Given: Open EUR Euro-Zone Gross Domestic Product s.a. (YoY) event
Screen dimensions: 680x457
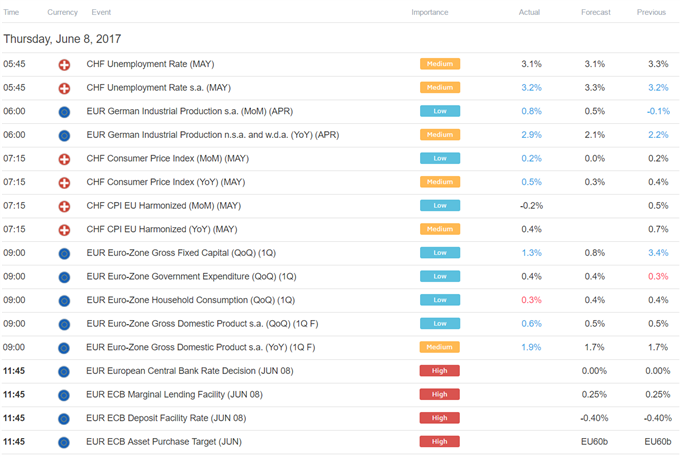Looking at the screenshot, I should (x=200, y=347).
